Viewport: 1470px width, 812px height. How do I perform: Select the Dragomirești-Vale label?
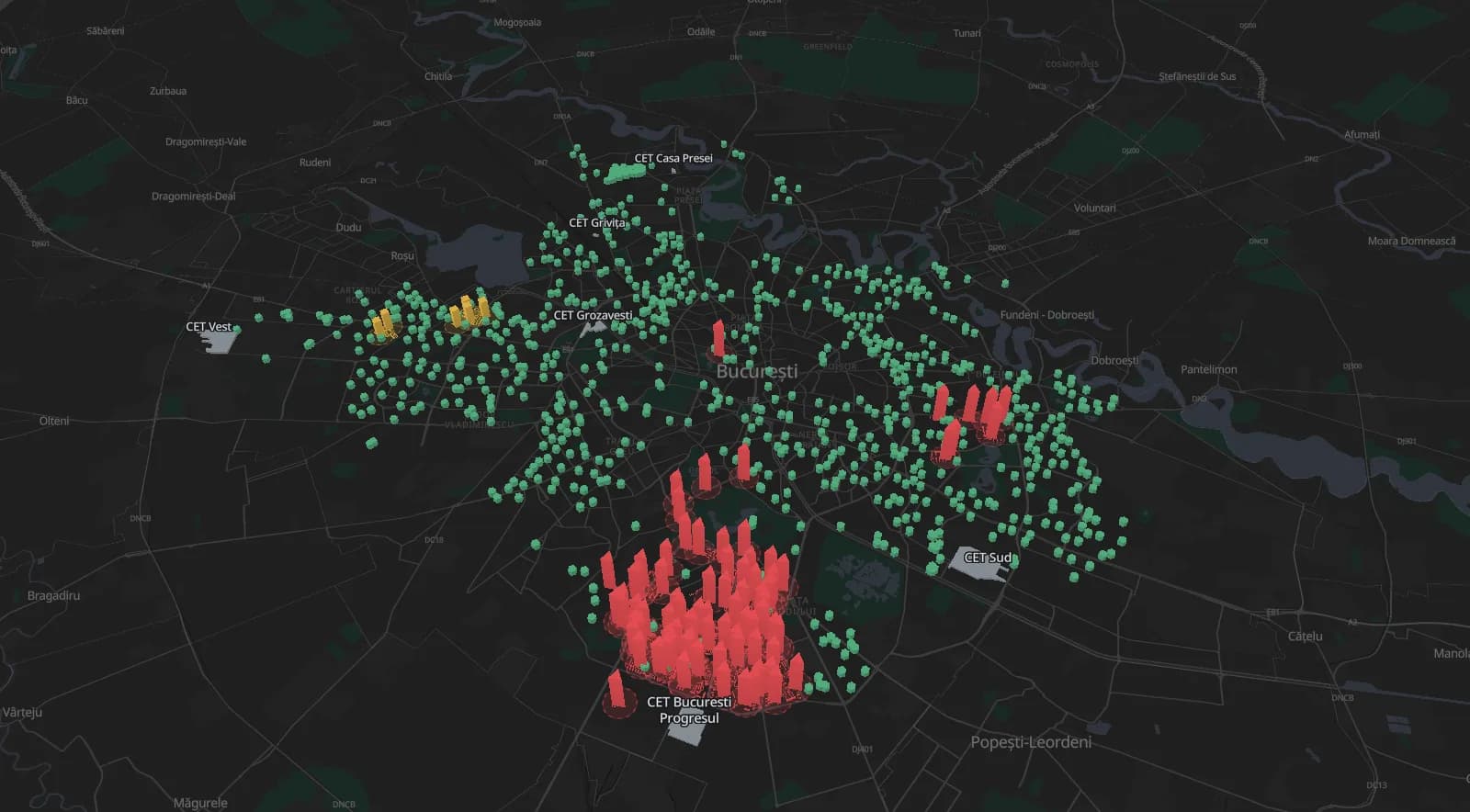click(x=206, y=141)
